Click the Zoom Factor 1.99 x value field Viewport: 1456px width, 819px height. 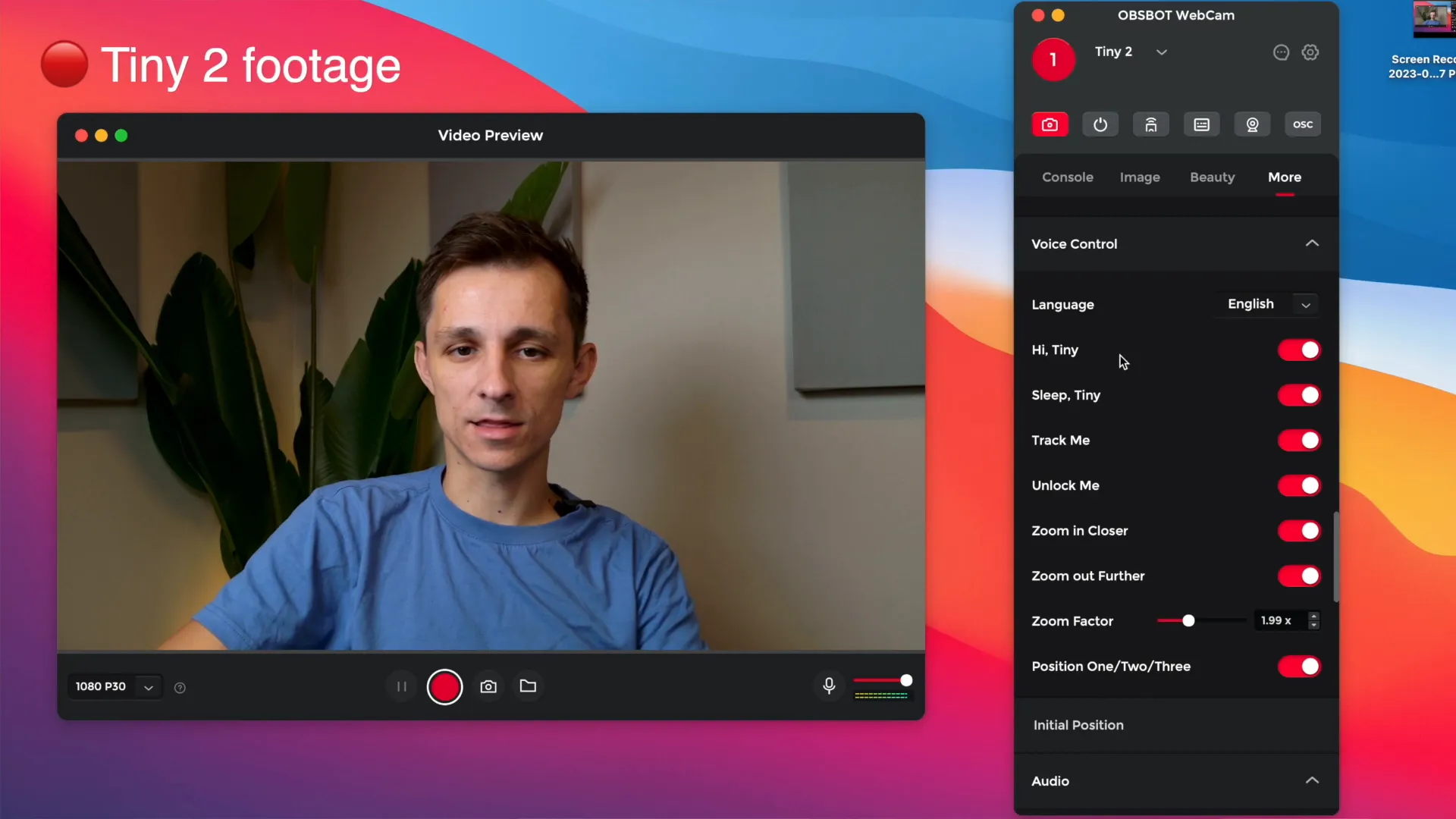tap(1280, 620)
